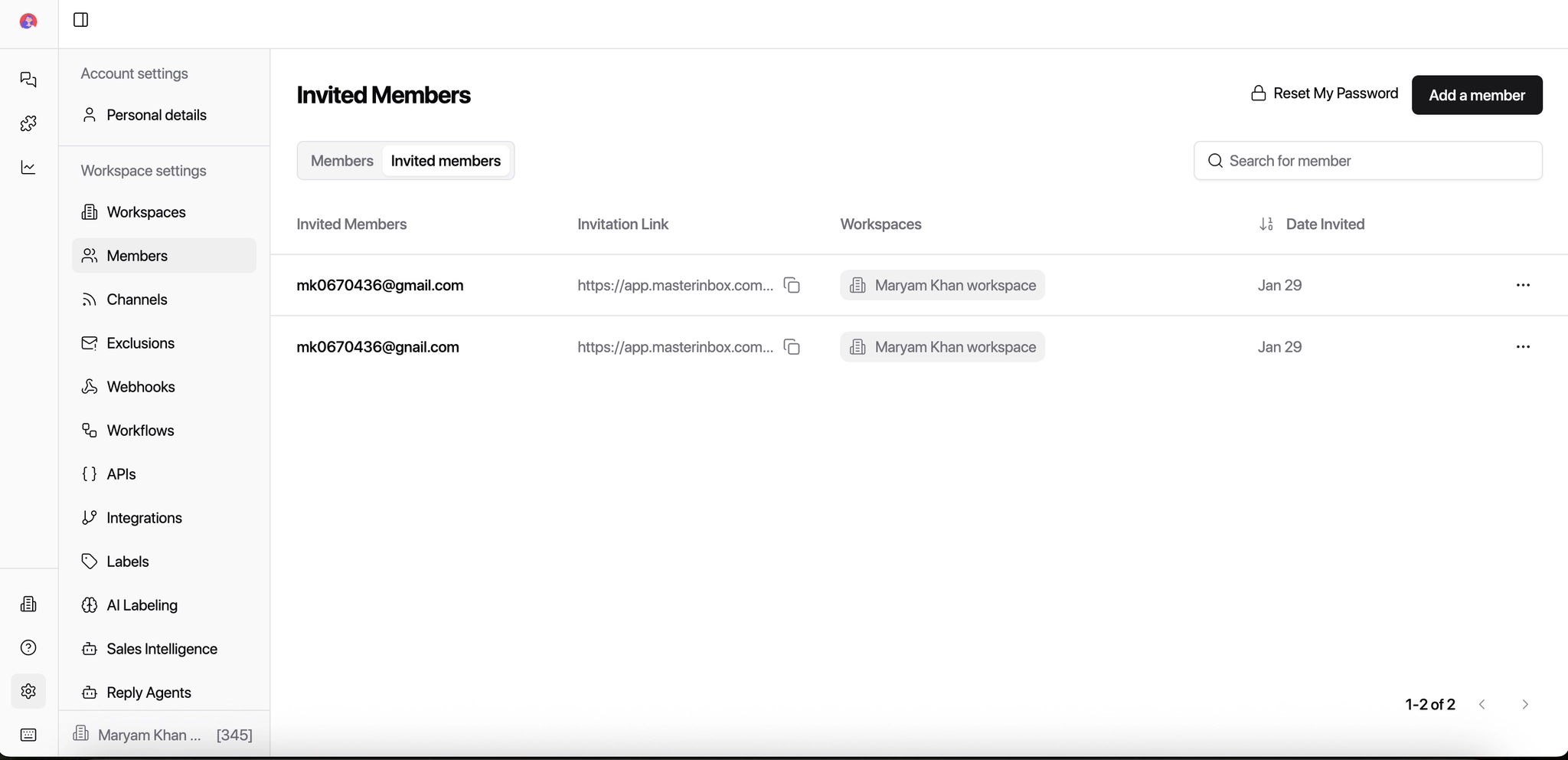
Task: Select the integrations puzzle icon
Action: click(x=28, y=123)
